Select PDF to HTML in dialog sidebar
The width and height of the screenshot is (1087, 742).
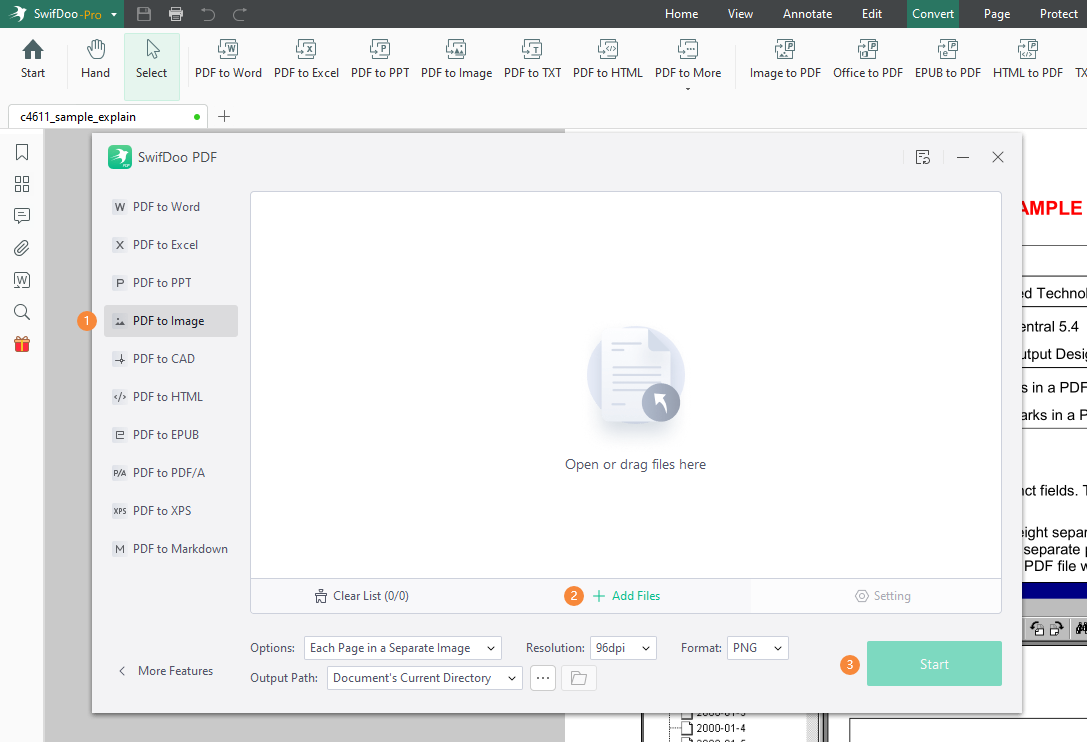click(171, 397)
